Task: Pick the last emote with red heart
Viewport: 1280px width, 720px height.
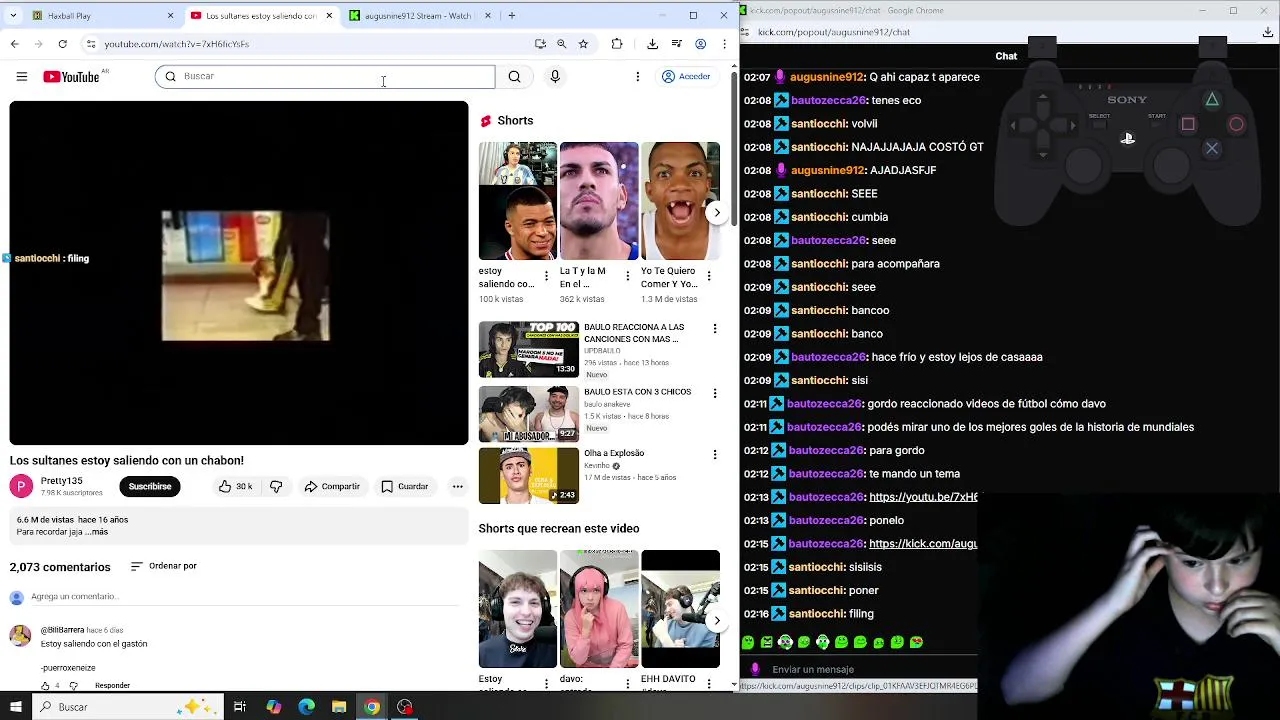Action: pos(917,643)
